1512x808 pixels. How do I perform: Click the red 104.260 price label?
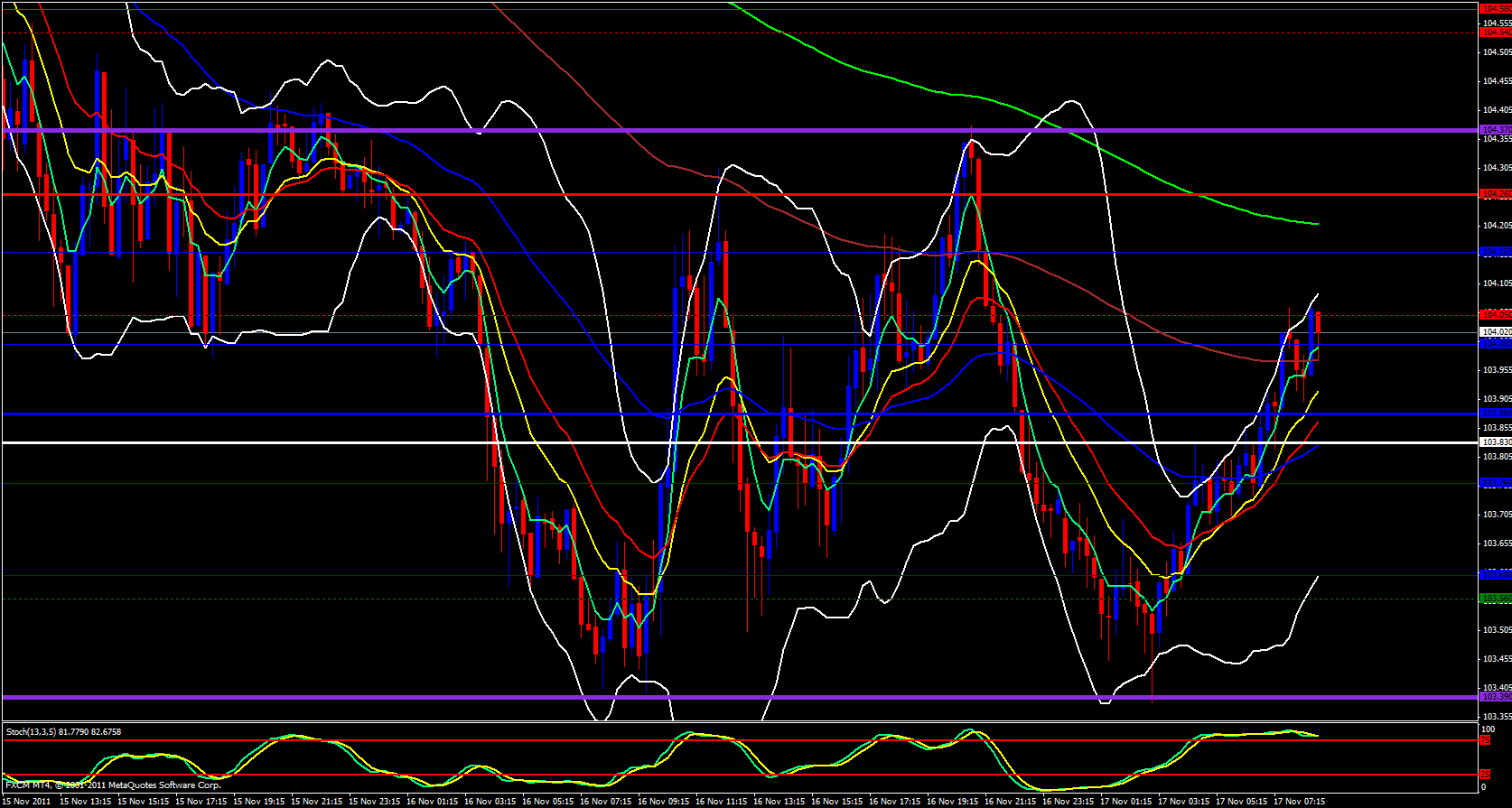[1495, 194]
